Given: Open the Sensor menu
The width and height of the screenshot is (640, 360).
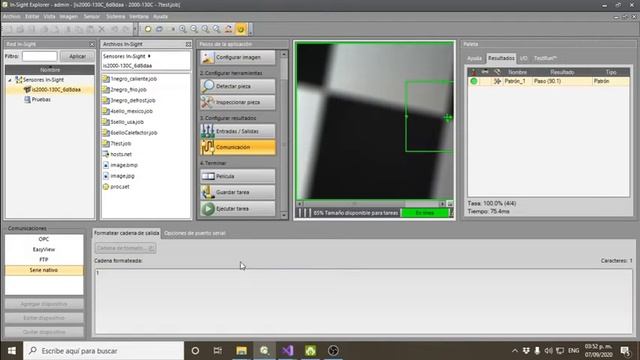Looking at the screenshot, I should pos(92,17).
